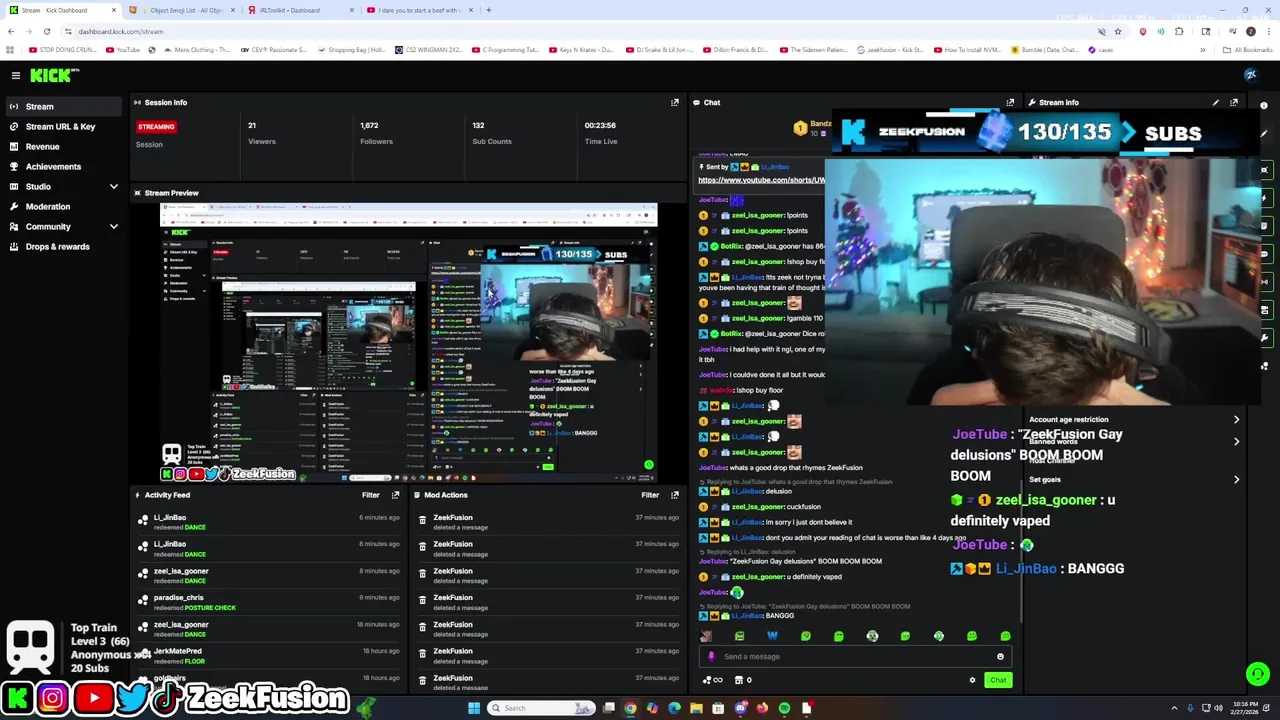1280x720 pixels.
Task: Pop out the Chat panel
Action: [x=1010, y=102]
